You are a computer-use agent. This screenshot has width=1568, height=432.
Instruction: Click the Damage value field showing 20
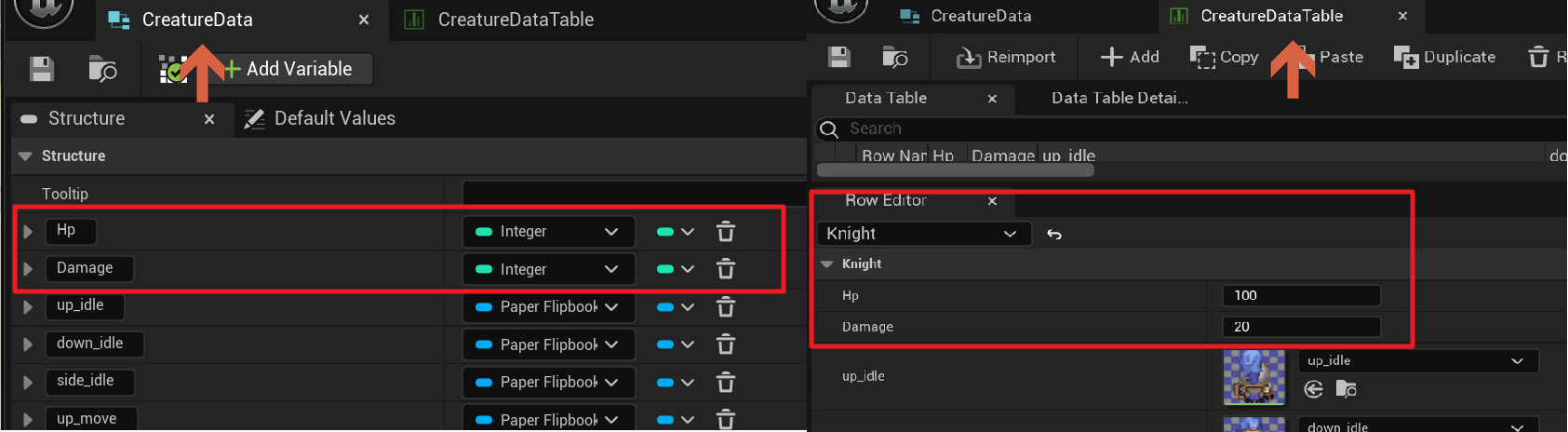click(x=1301, y=327)
